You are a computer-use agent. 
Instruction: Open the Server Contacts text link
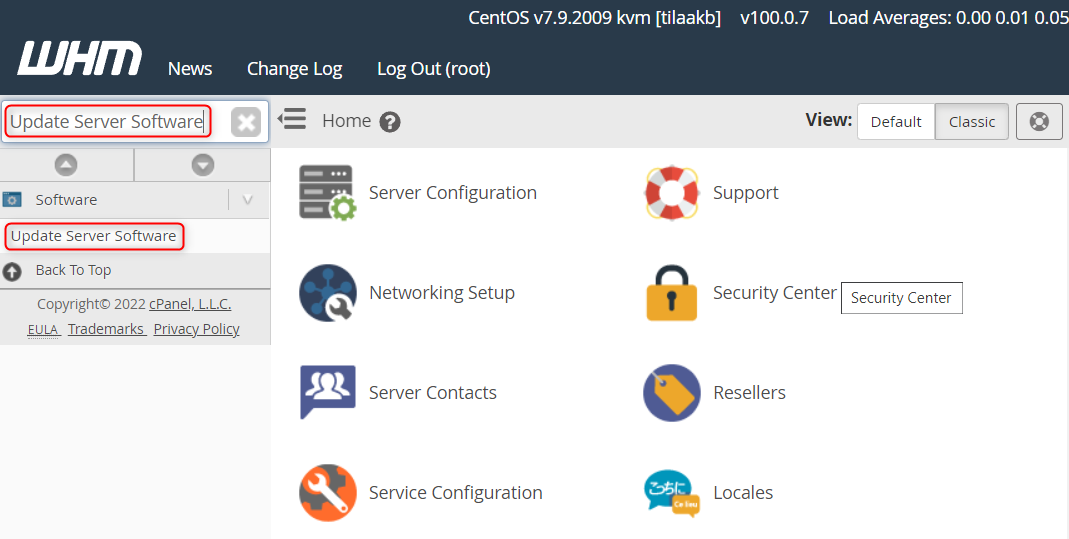pos(433,392)
